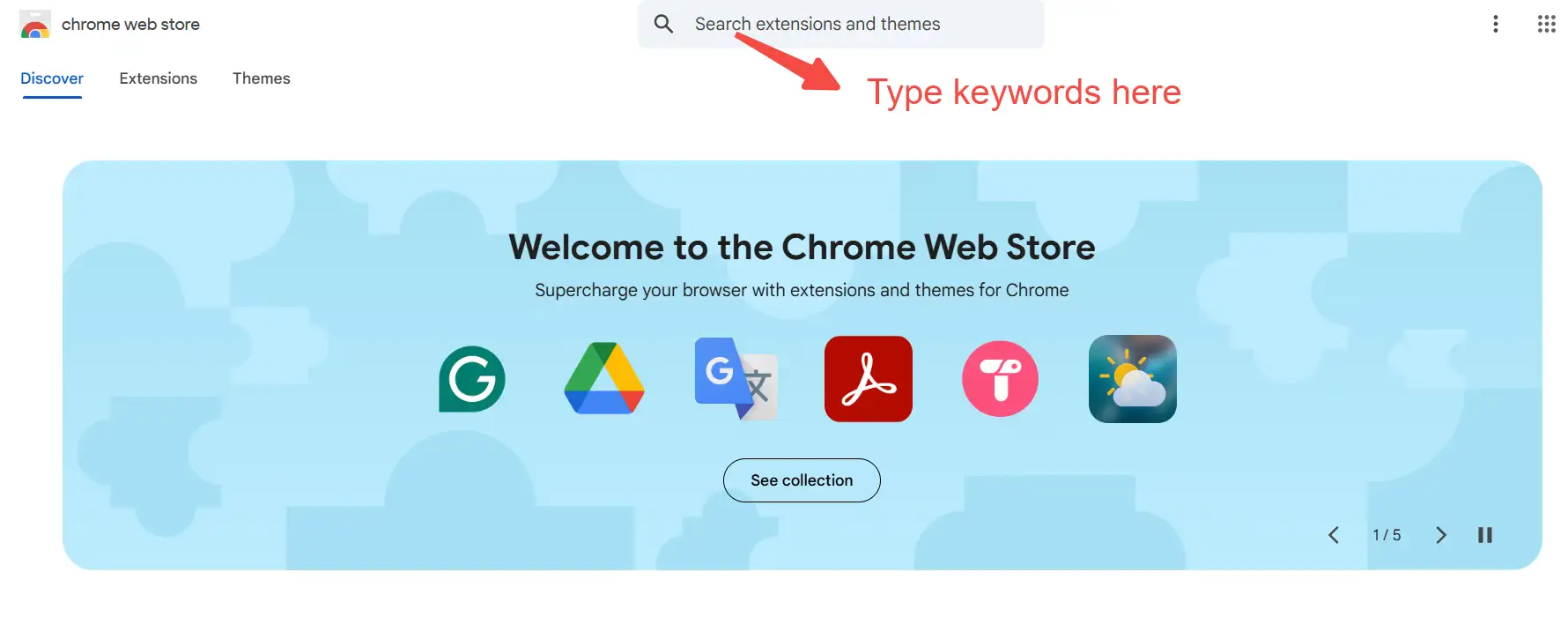Open the three-dot more options menu

pyautogui.click(x=1495, y=24)
